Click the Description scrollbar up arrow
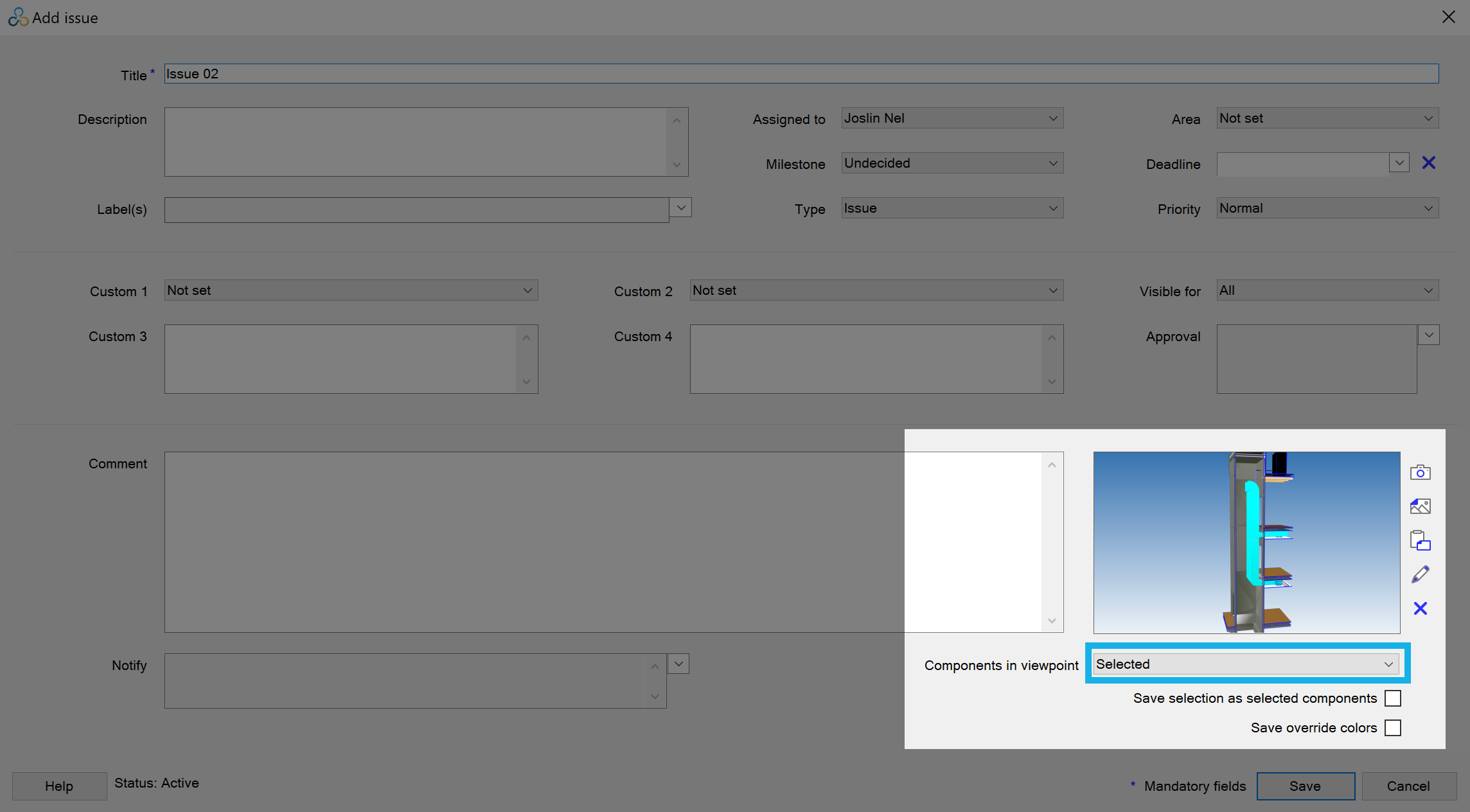The height and width of the screenshot is (812, 1470). 677,120
